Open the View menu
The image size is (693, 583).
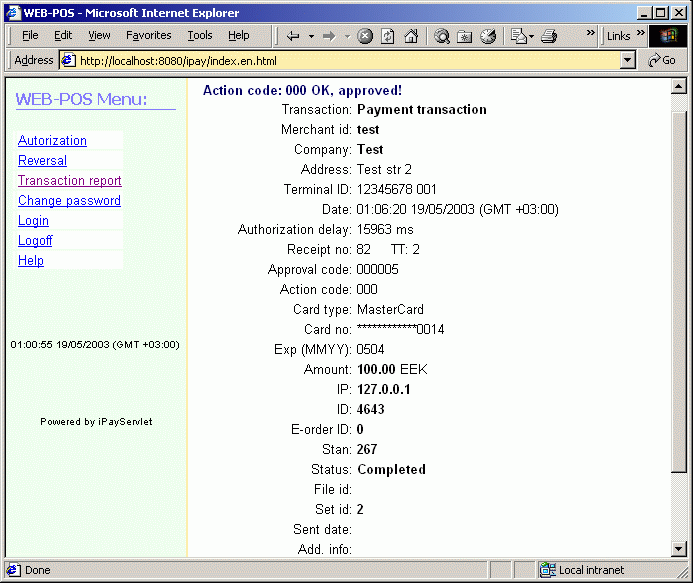tap(99, 35)
